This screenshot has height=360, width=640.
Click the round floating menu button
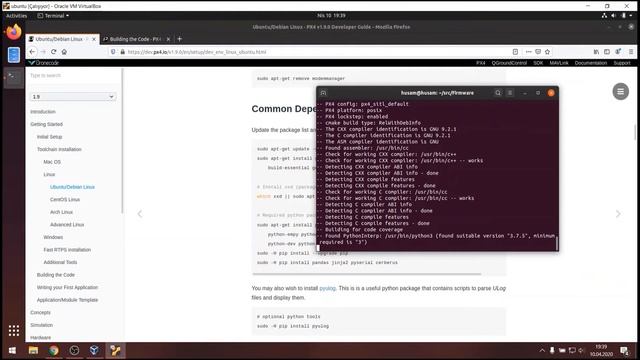coord(620,91)
